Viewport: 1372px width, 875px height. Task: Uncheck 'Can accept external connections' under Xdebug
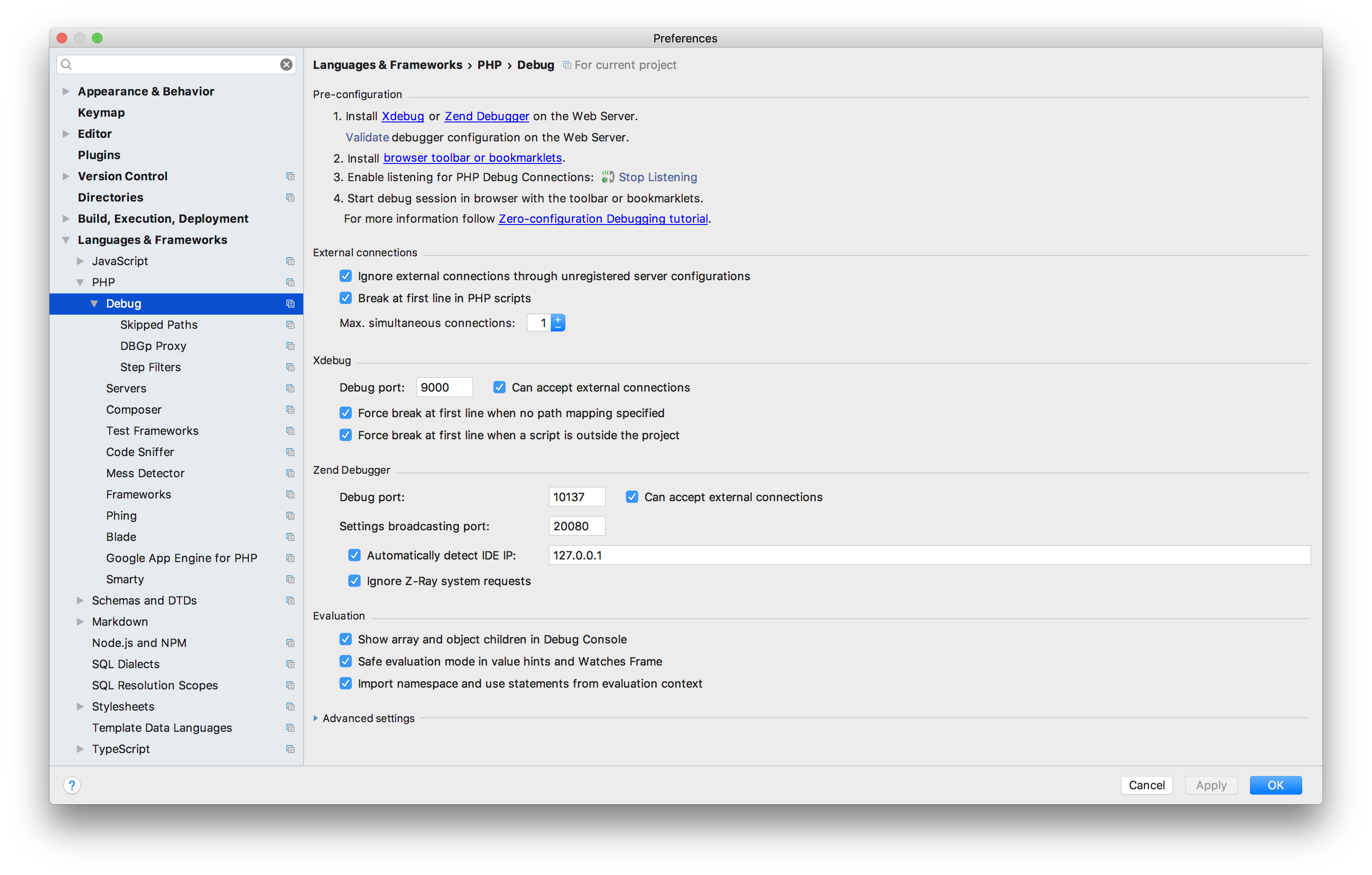point(499,387)
